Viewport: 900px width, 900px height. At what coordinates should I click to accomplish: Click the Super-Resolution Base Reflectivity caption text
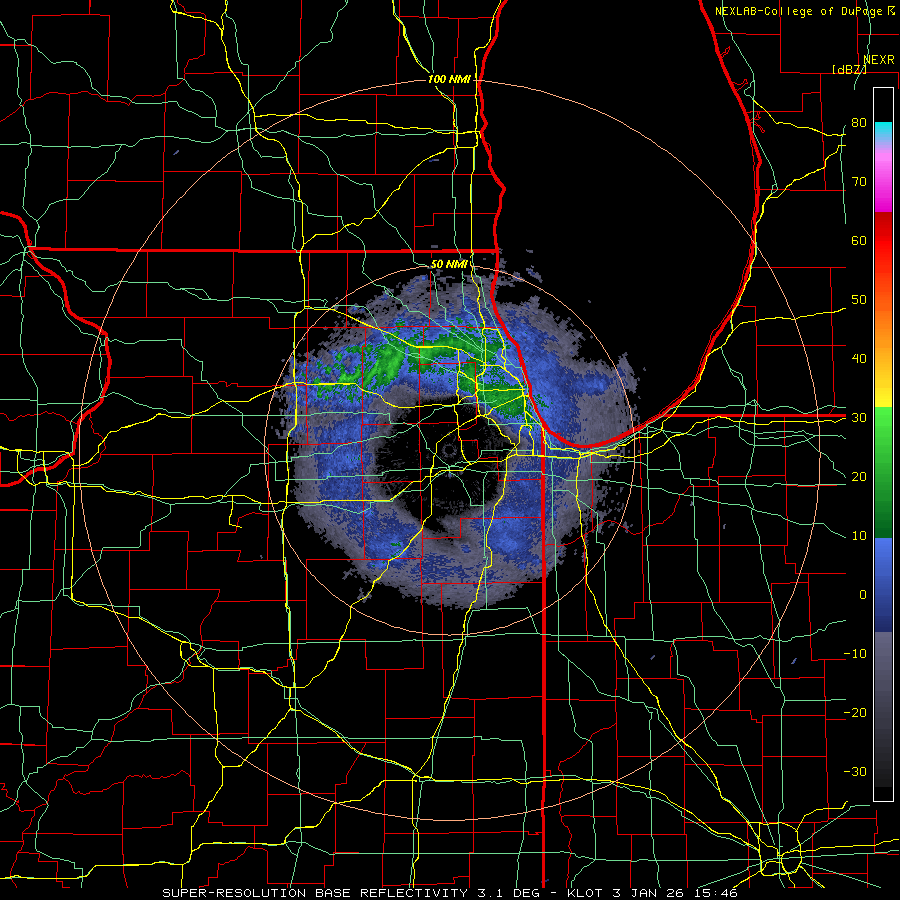coord(449,893)
